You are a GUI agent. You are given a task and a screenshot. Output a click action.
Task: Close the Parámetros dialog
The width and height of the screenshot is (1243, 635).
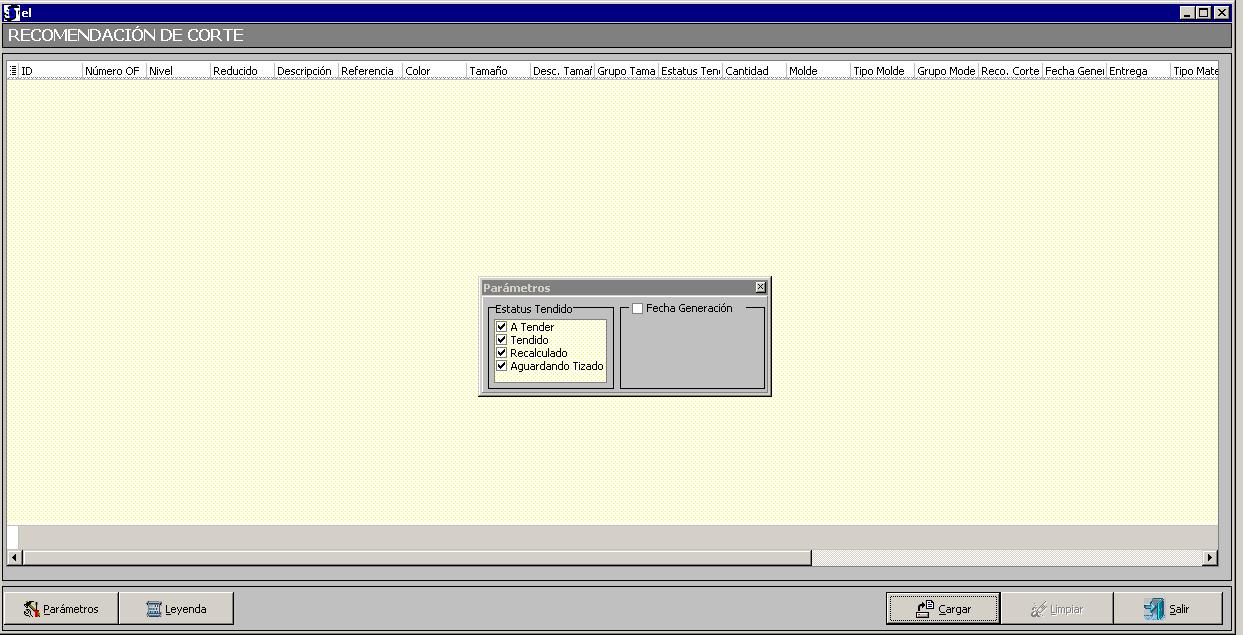point(760,287)
